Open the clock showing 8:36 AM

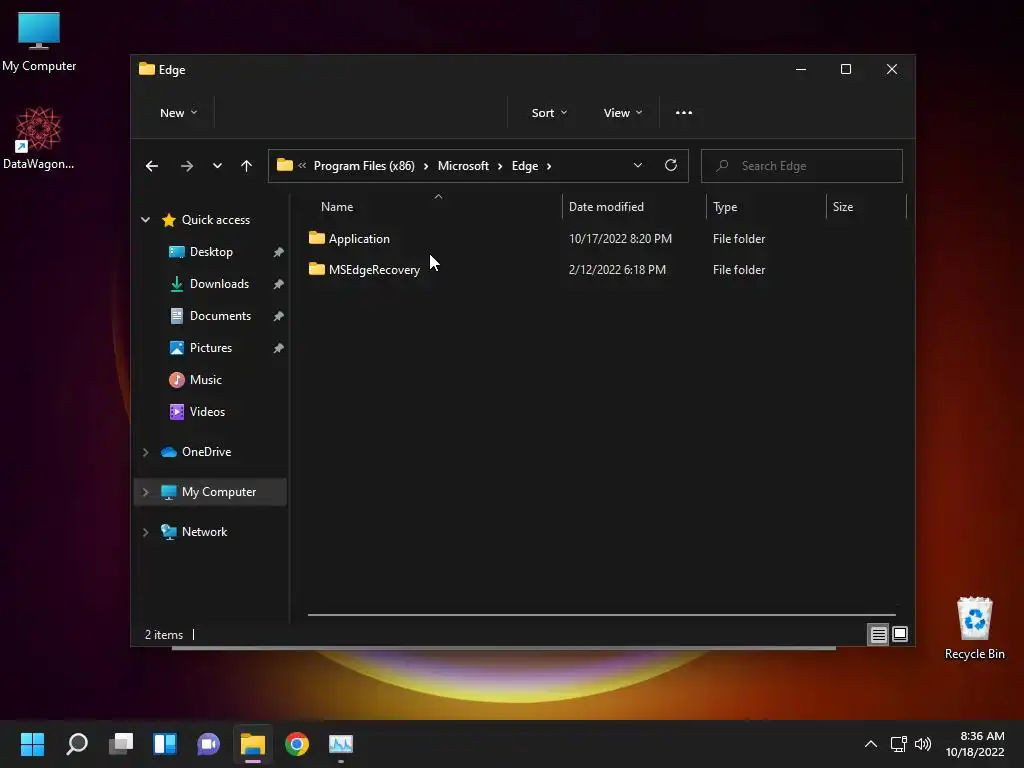(x=976, y=744)
